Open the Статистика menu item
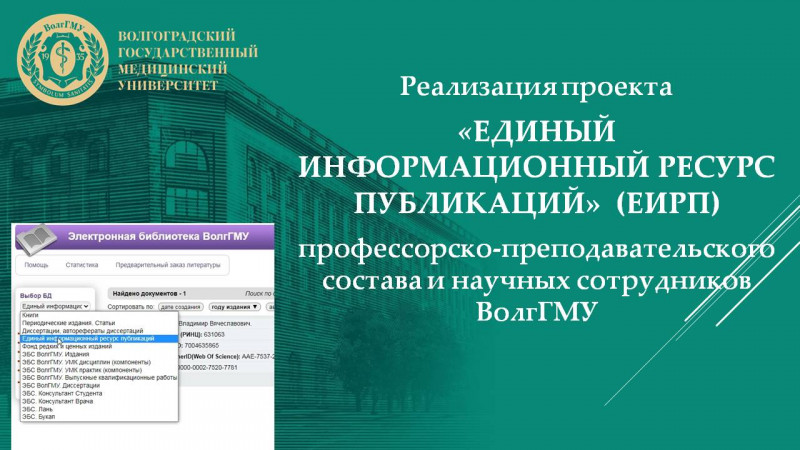 (82, 265)
